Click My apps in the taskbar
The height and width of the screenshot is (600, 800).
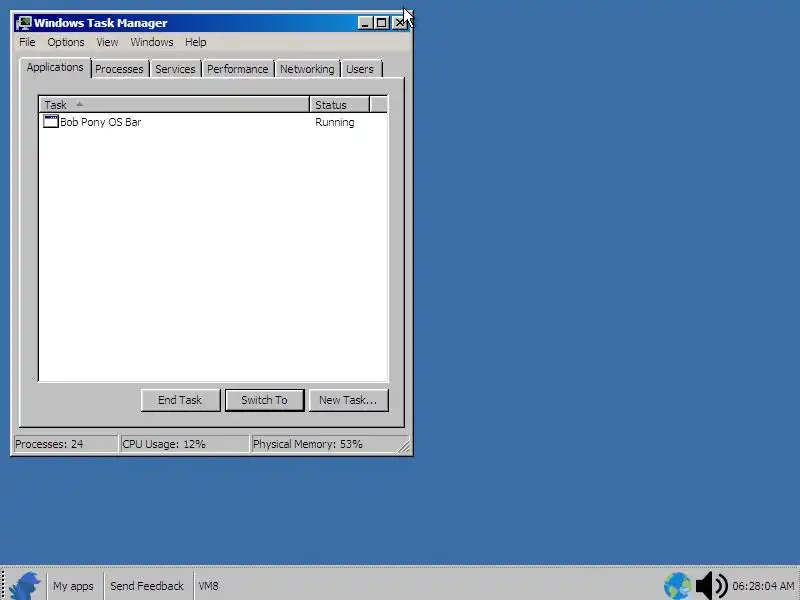click(x=73, y=586)
